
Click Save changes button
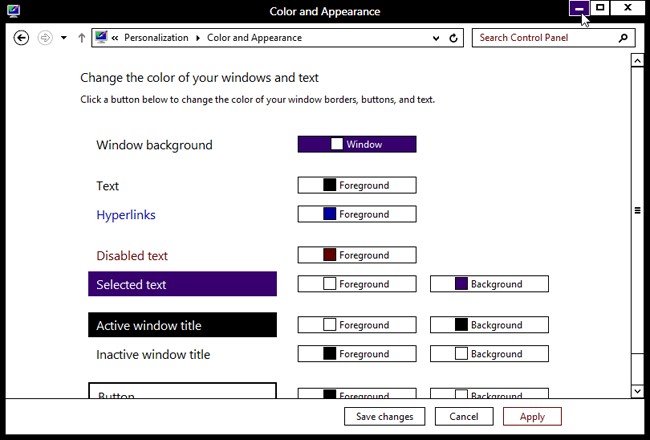[385, 416]
